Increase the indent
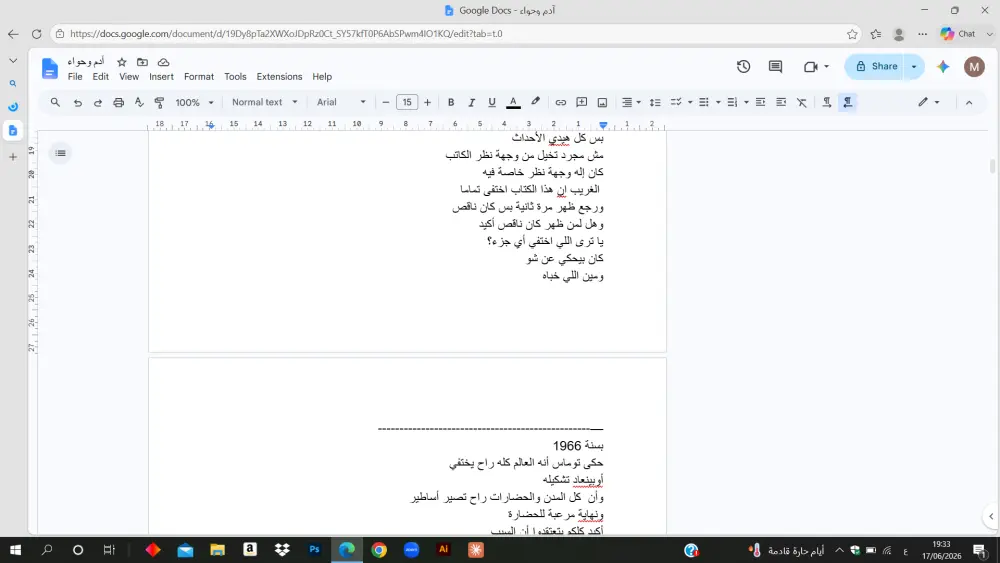The image size is (1000, 563). pos(781,102)
